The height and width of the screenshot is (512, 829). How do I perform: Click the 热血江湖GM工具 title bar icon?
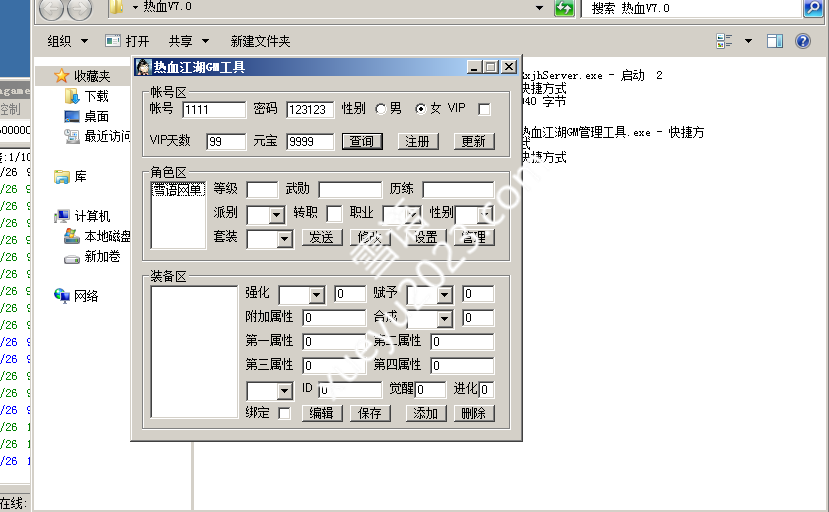(143, 67)
